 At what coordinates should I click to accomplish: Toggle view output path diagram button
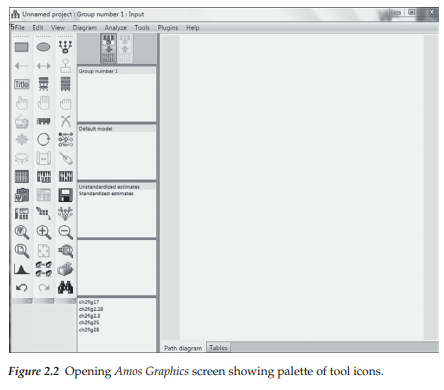[125, 49]
